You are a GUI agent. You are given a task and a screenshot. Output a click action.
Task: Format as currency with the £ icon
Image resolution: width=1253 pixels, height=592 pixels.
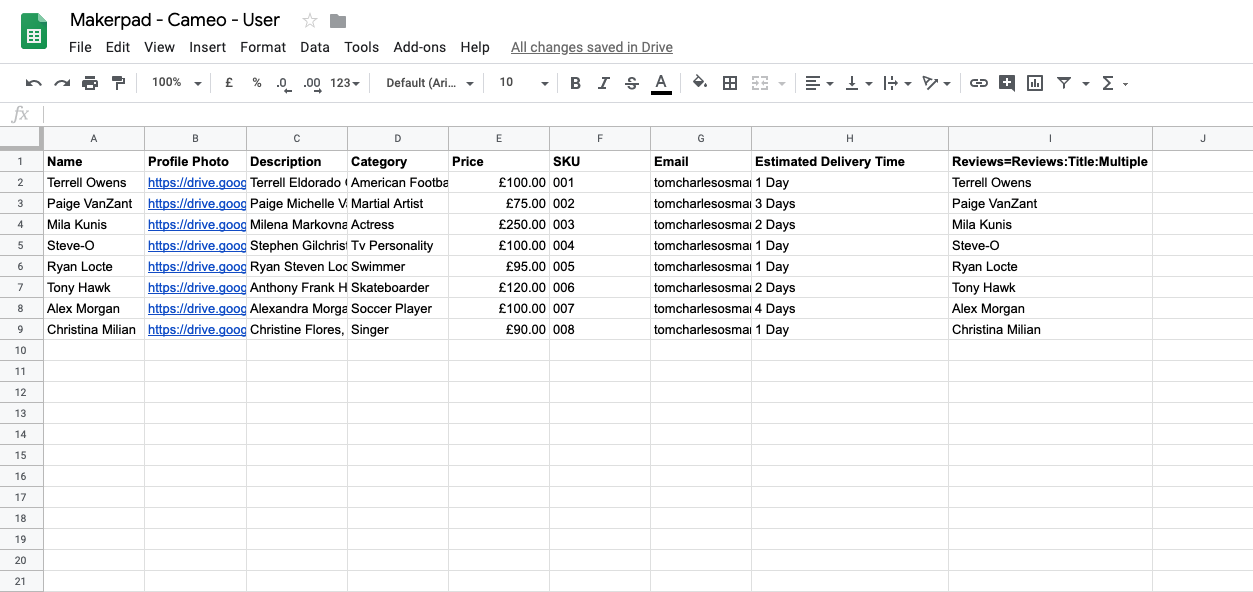229,83
